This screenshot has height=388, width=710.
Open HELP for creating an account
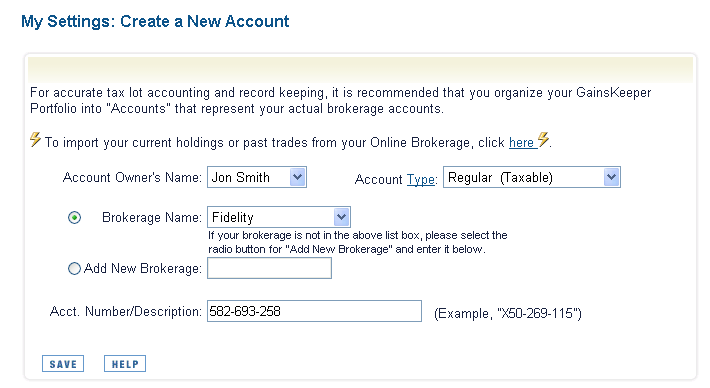(x=125, y=364)
